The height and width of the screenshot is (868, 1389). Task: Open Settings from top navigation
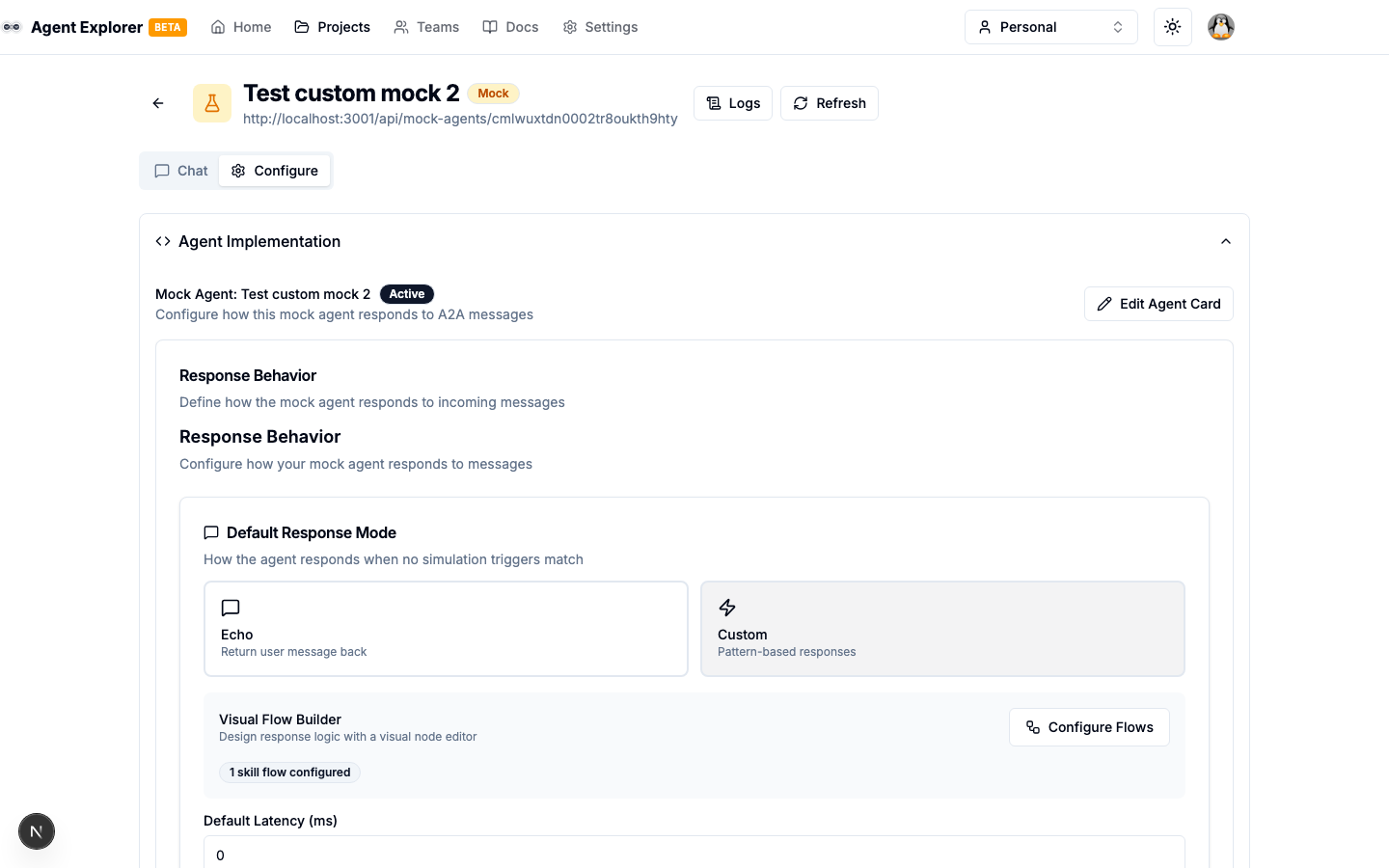tap(600, 27)
